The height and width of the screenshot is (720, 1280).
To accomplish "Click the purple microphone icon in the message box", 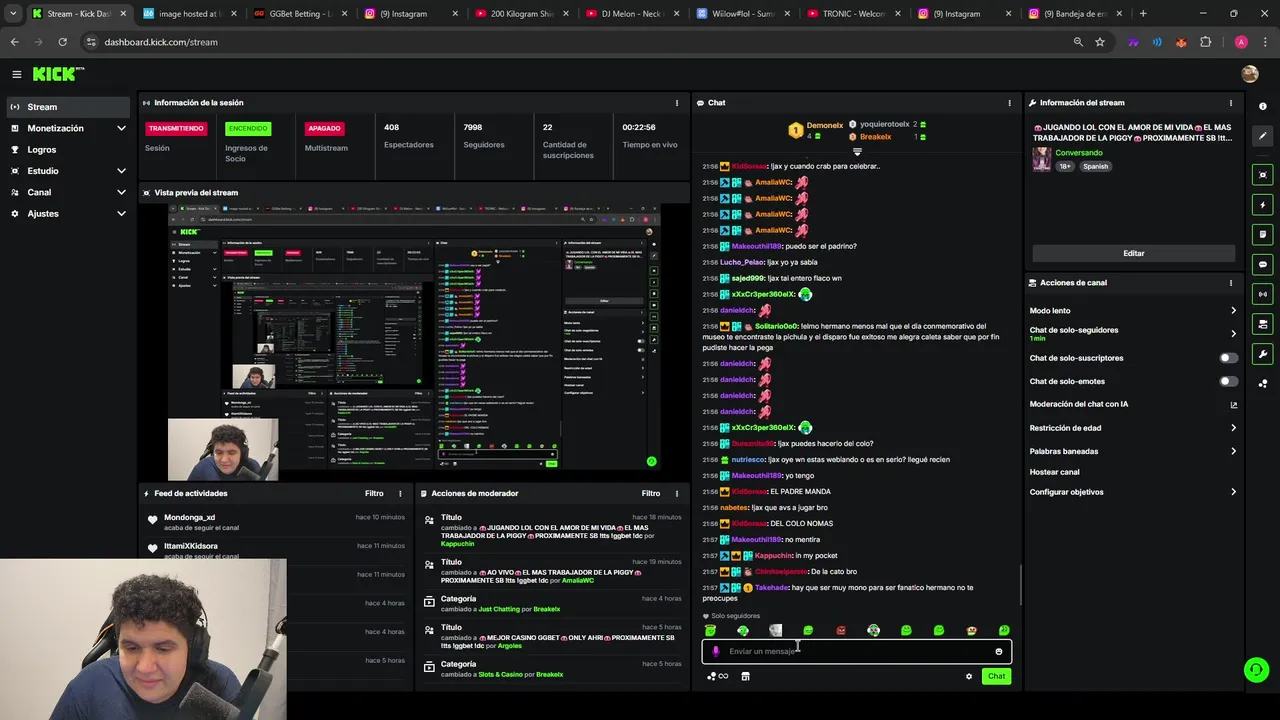I will click(x=715, y=651).
